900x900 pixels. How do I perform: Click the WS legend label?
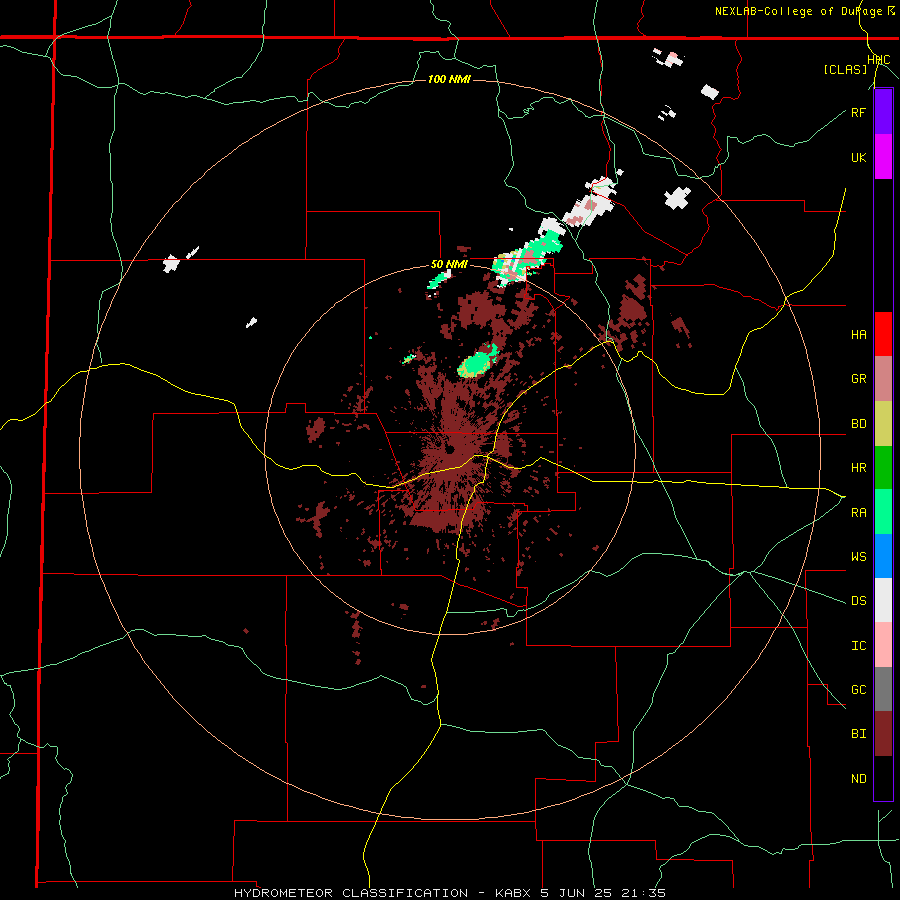858,557
